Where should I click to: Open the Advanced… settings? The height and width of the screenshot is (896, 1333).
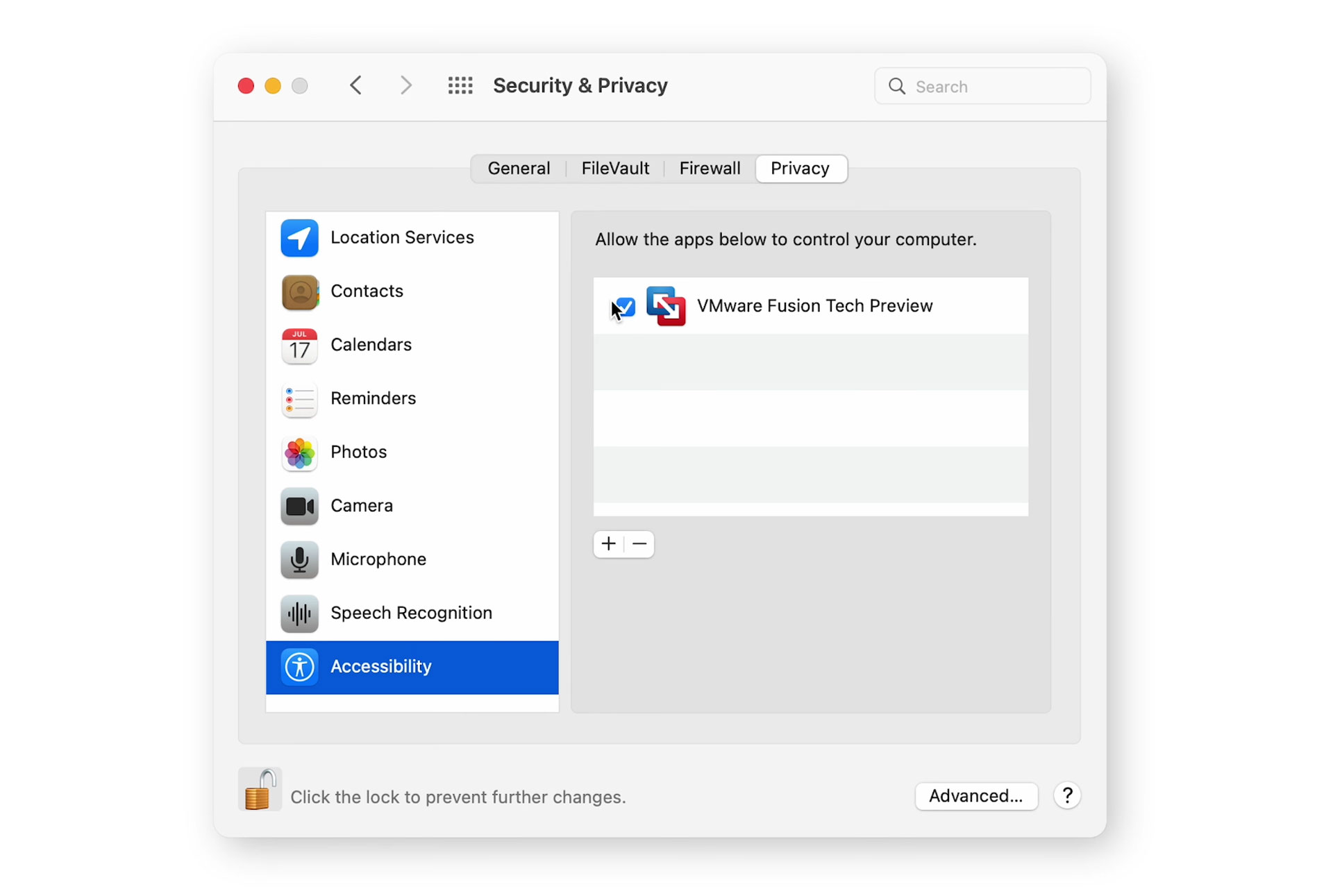[x=976, y=796]
